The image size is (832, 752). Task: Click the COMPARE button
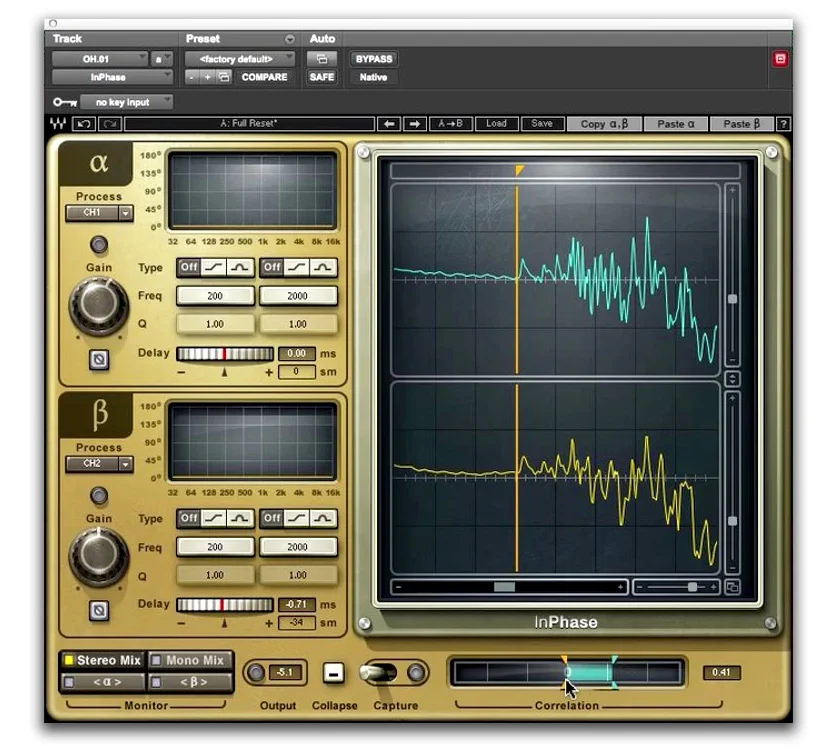(264, 77)
